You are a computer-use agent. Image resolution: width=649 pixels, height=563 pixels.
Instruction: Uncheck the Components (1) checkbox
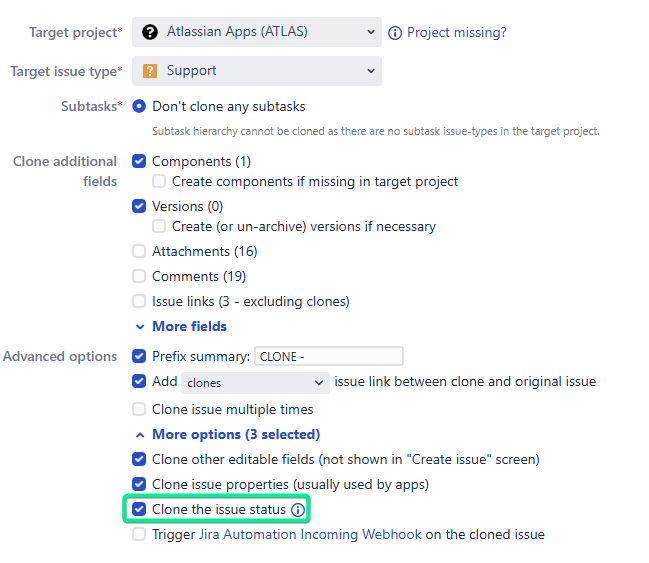click(x=139, y=161)
